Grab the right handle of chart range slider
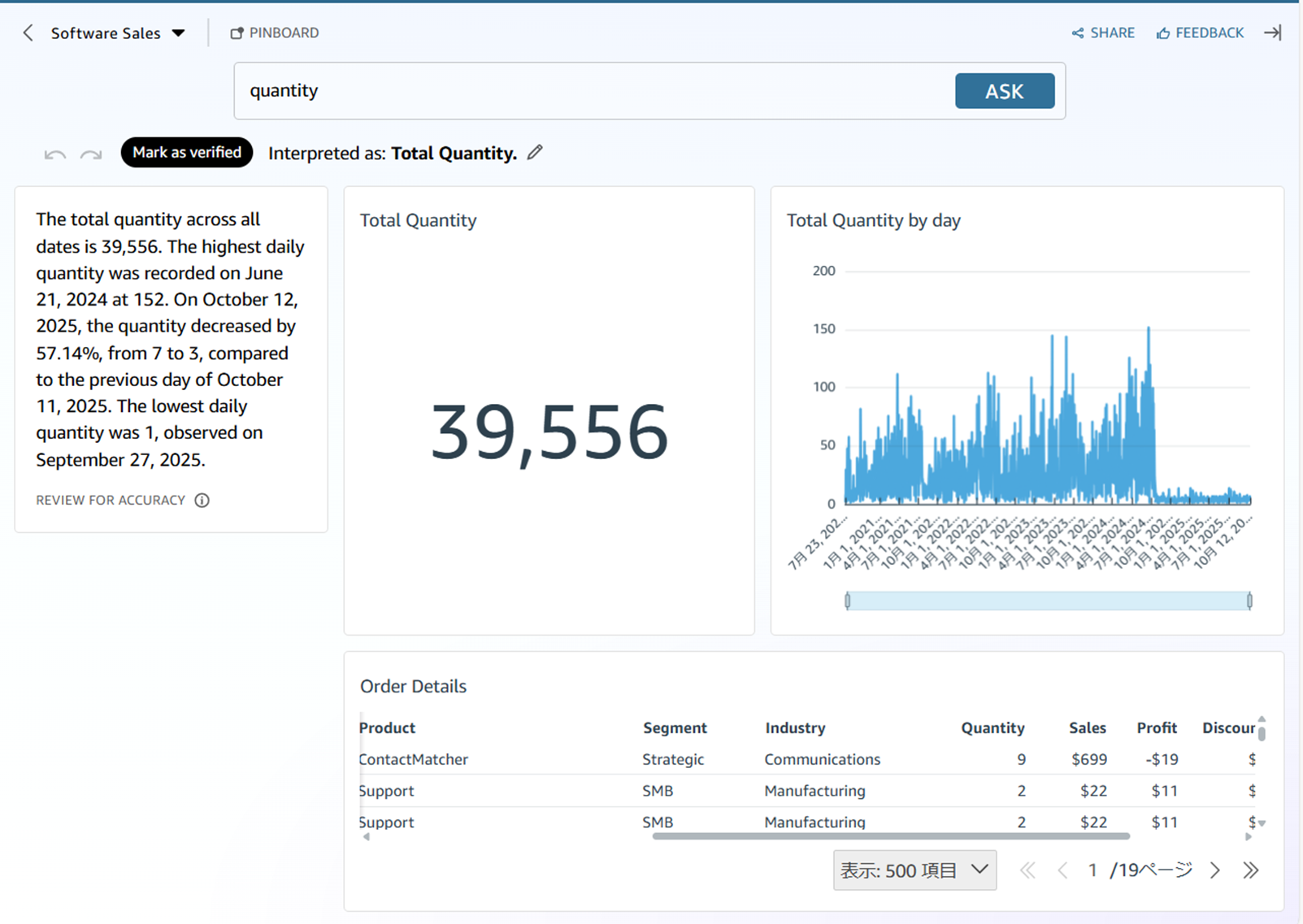1303x924 pixels. click(x=1249, y=601)
